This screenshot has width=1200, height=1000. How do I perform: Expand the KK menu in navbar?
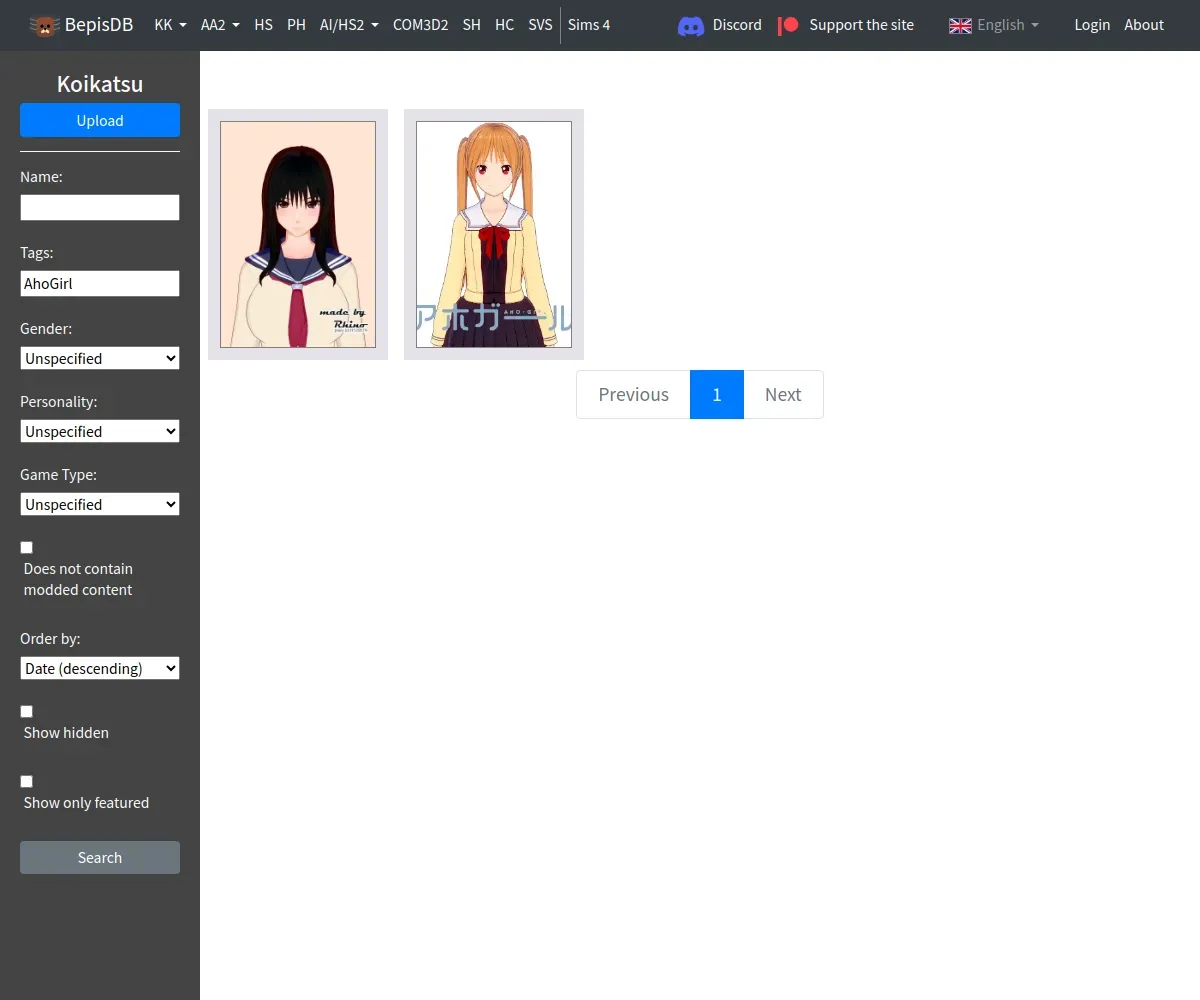coord(170,25)
